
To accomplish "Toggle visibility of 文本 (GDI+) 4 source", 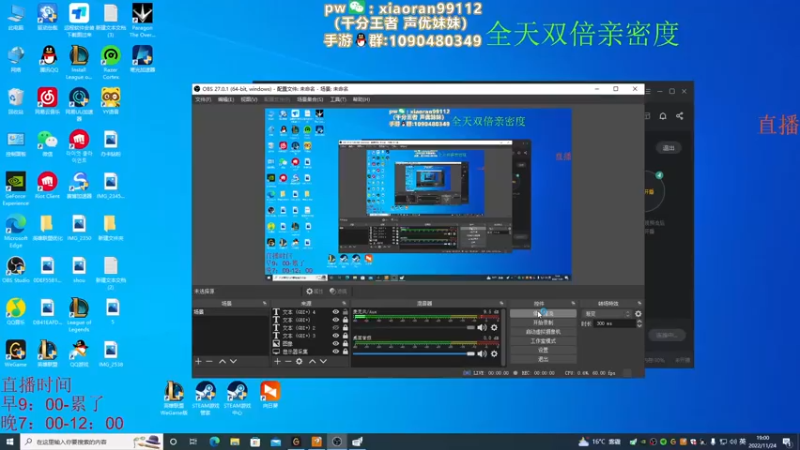I will 335,312.
